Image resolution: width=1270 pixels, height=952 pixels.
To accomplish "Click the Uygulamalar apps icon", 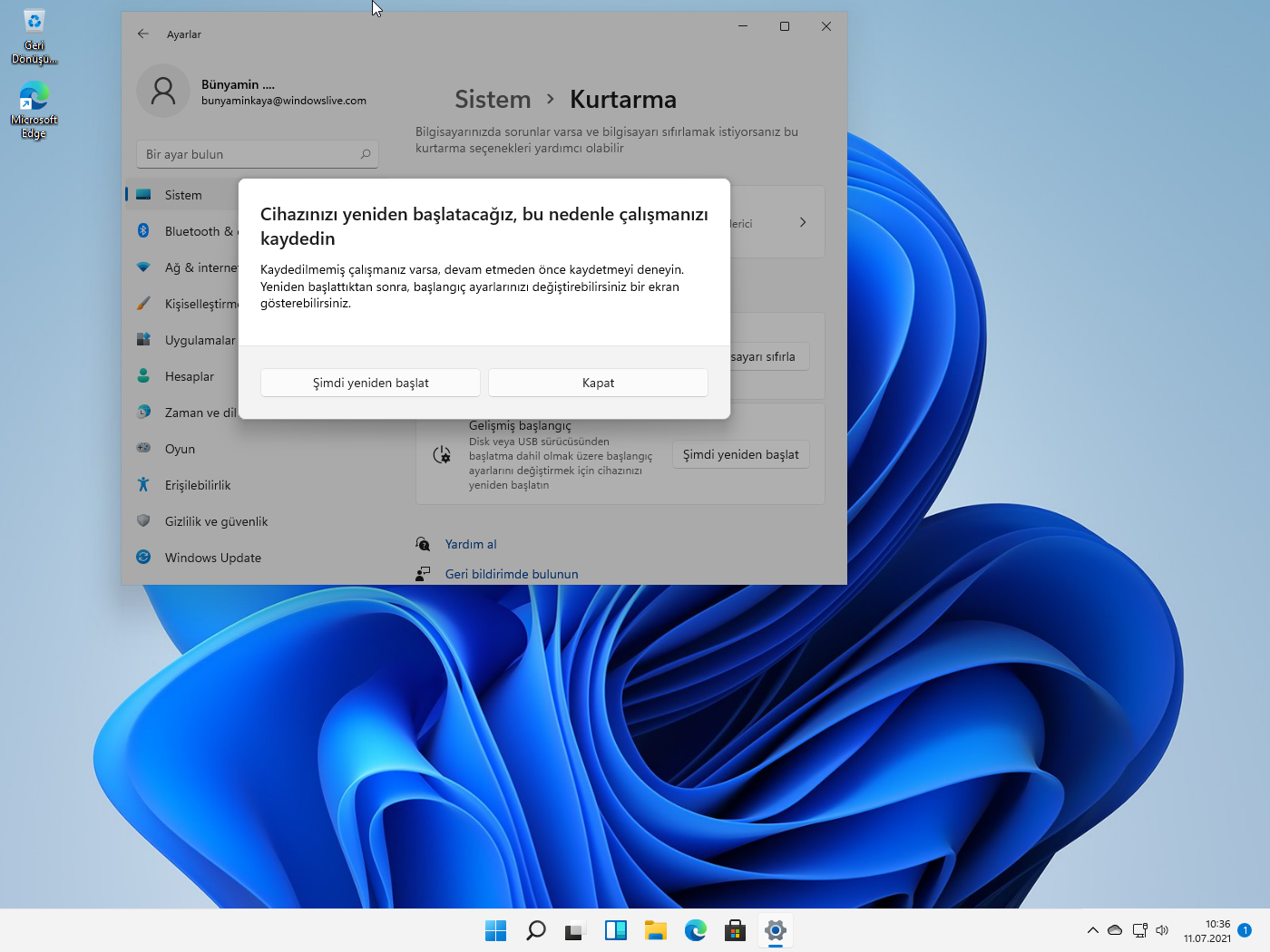I will 143,339.
